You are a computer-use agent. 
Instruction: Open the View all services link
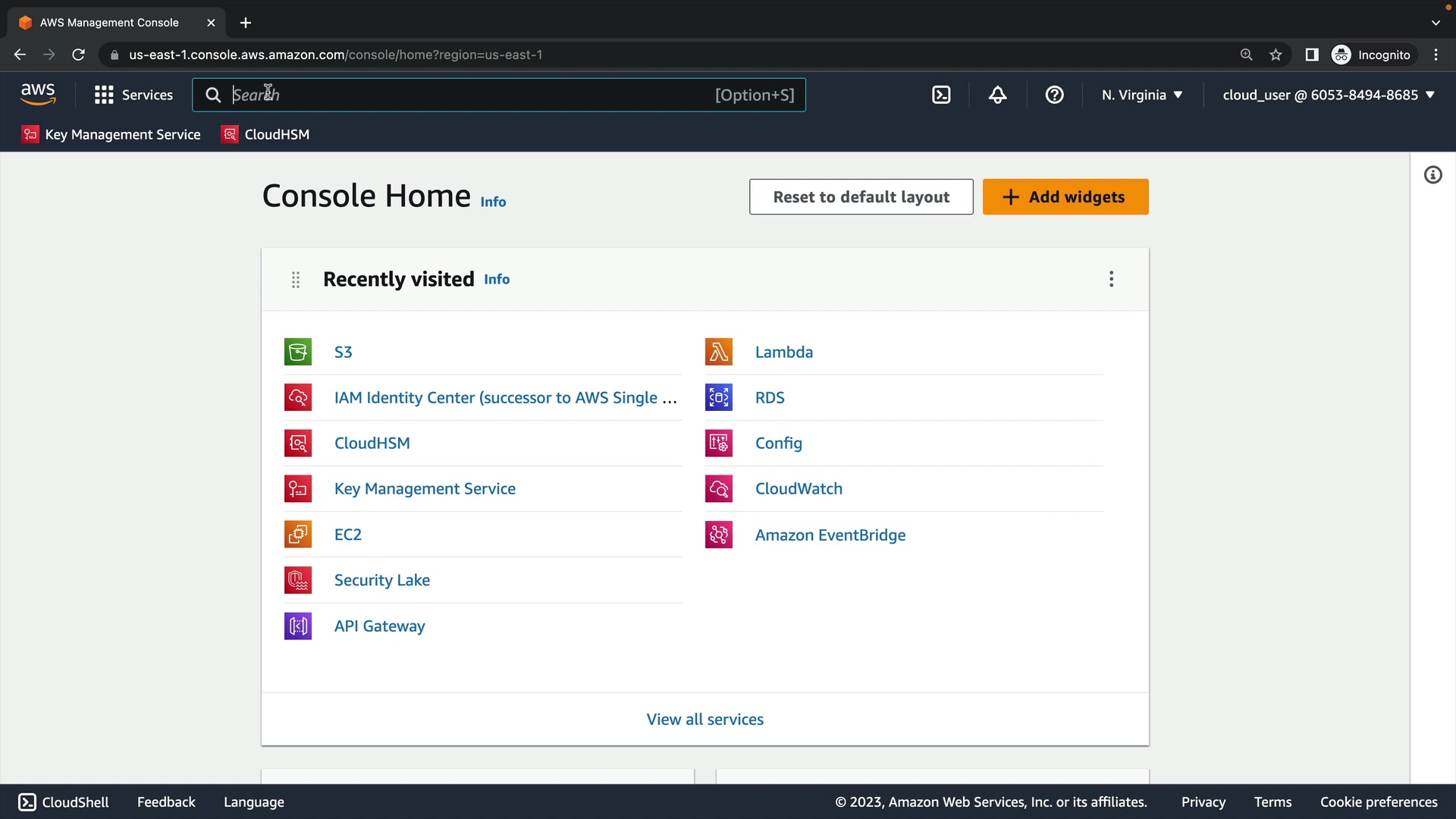pyautogui.click(x=704, y=719)
